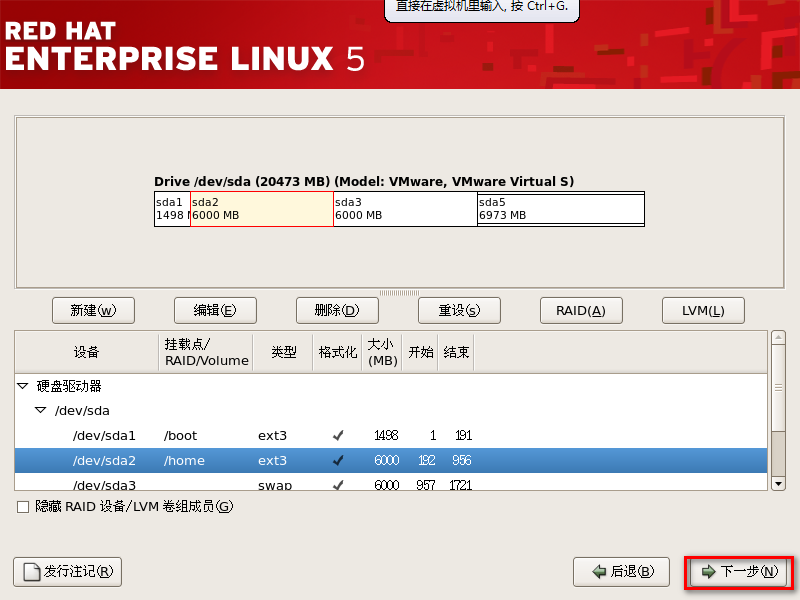Select sda5 6973 MB block in diagram
This screenshot has width=800, height=600.
point(561,209)
